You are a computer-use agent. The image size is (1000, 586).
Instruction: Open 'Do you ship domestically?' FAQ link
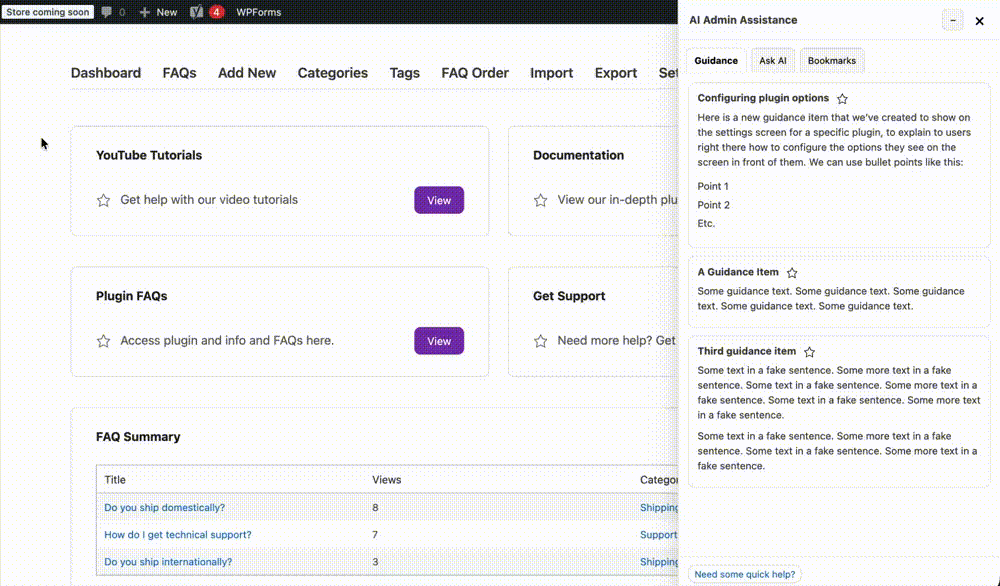(164, 508)
